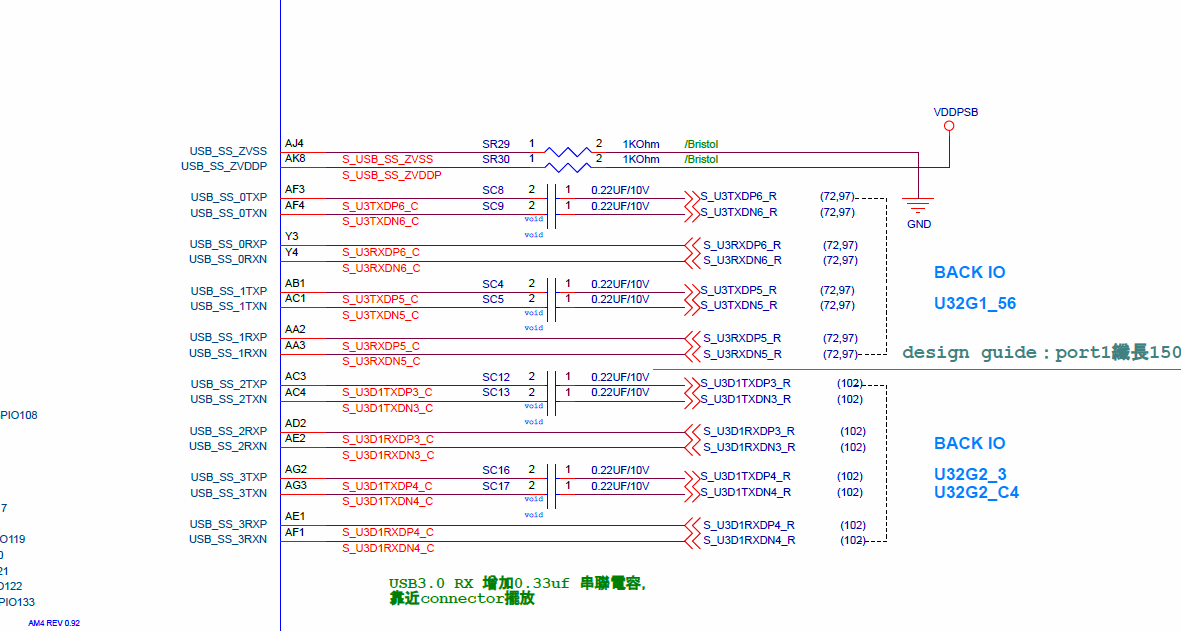Click the AM4 REV 0.92 text
The width and height of the screenshot is (1181, 631).
(54, 623)
